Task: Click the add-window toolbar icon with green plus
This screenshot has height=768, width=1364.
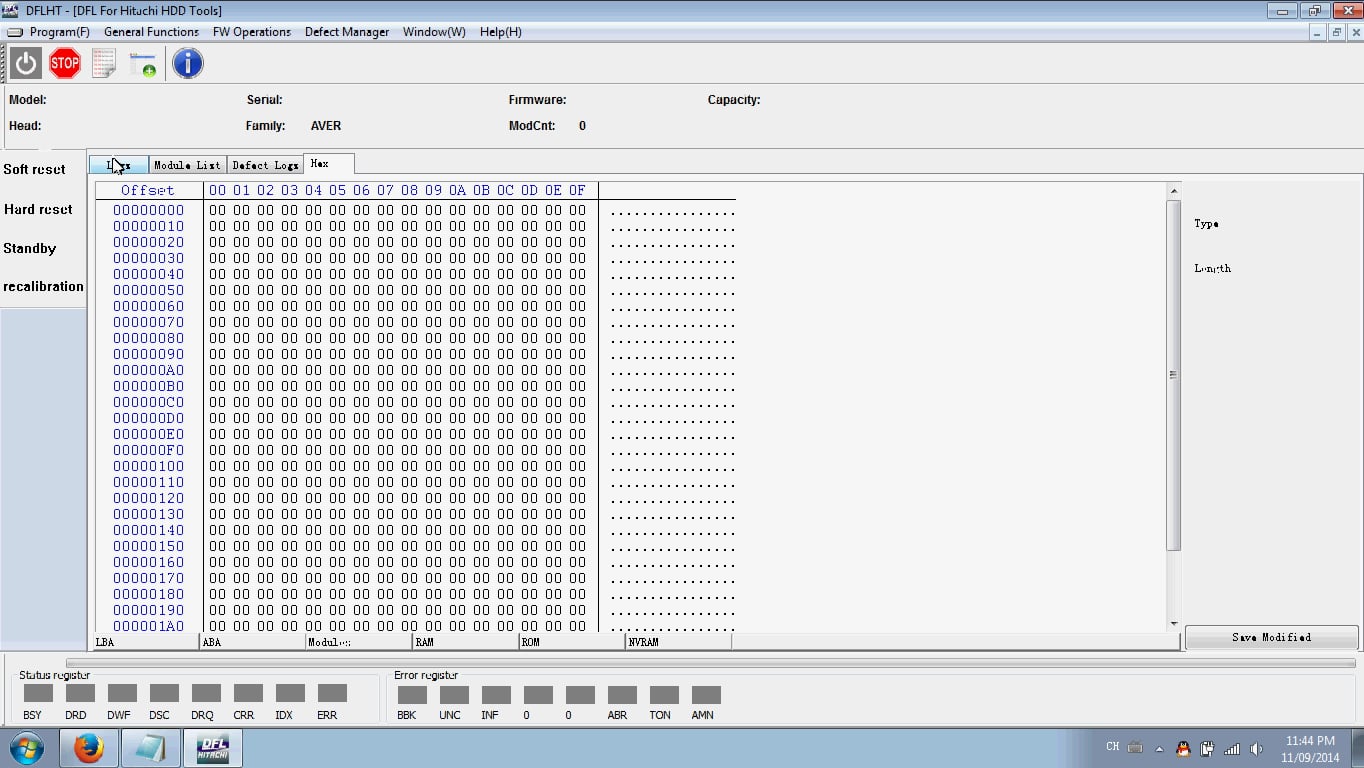Action: tap(143, 65)
